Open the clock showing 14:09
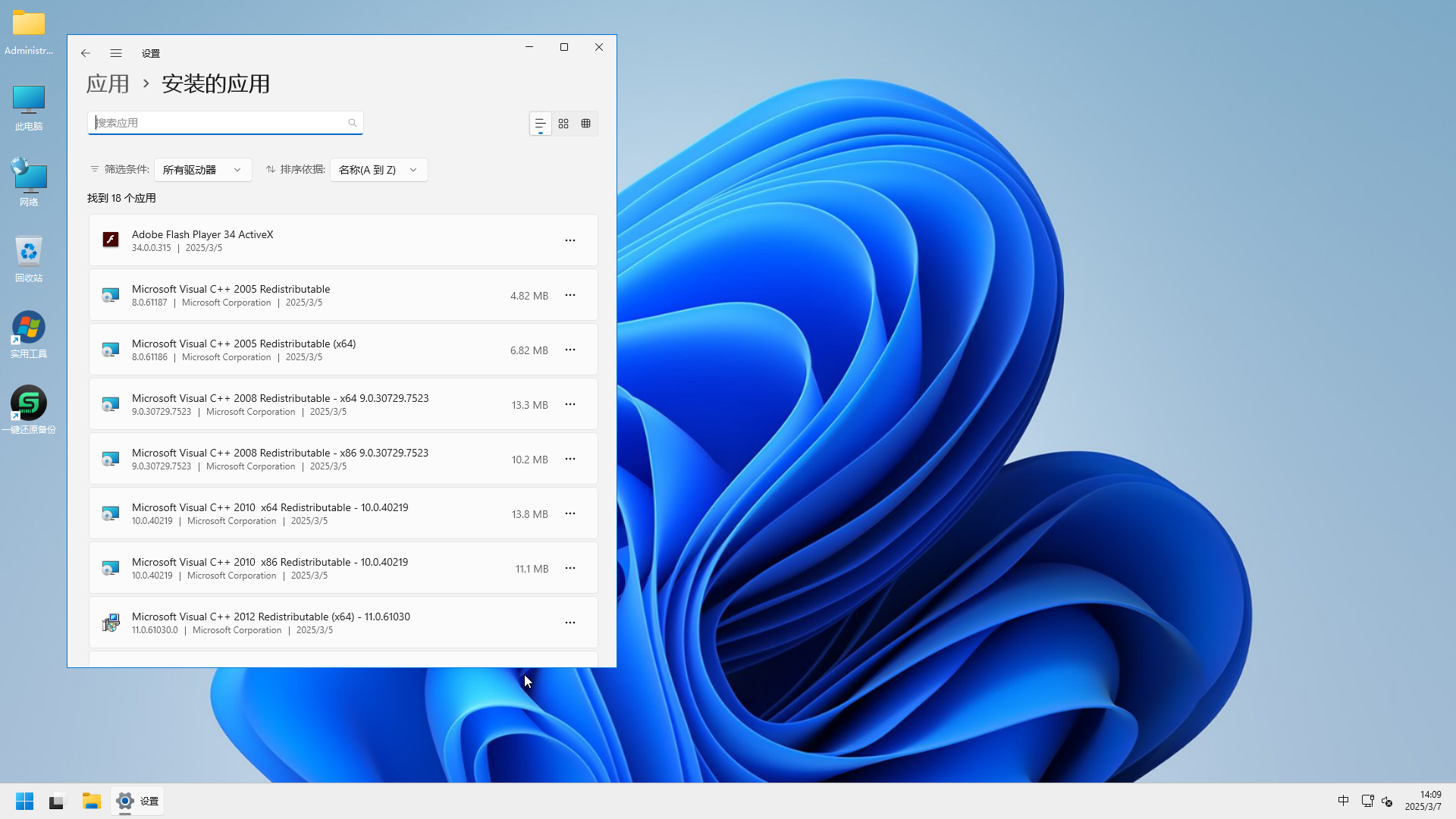The width and height of the screenshot is (1456, 819). (1423, 801)
